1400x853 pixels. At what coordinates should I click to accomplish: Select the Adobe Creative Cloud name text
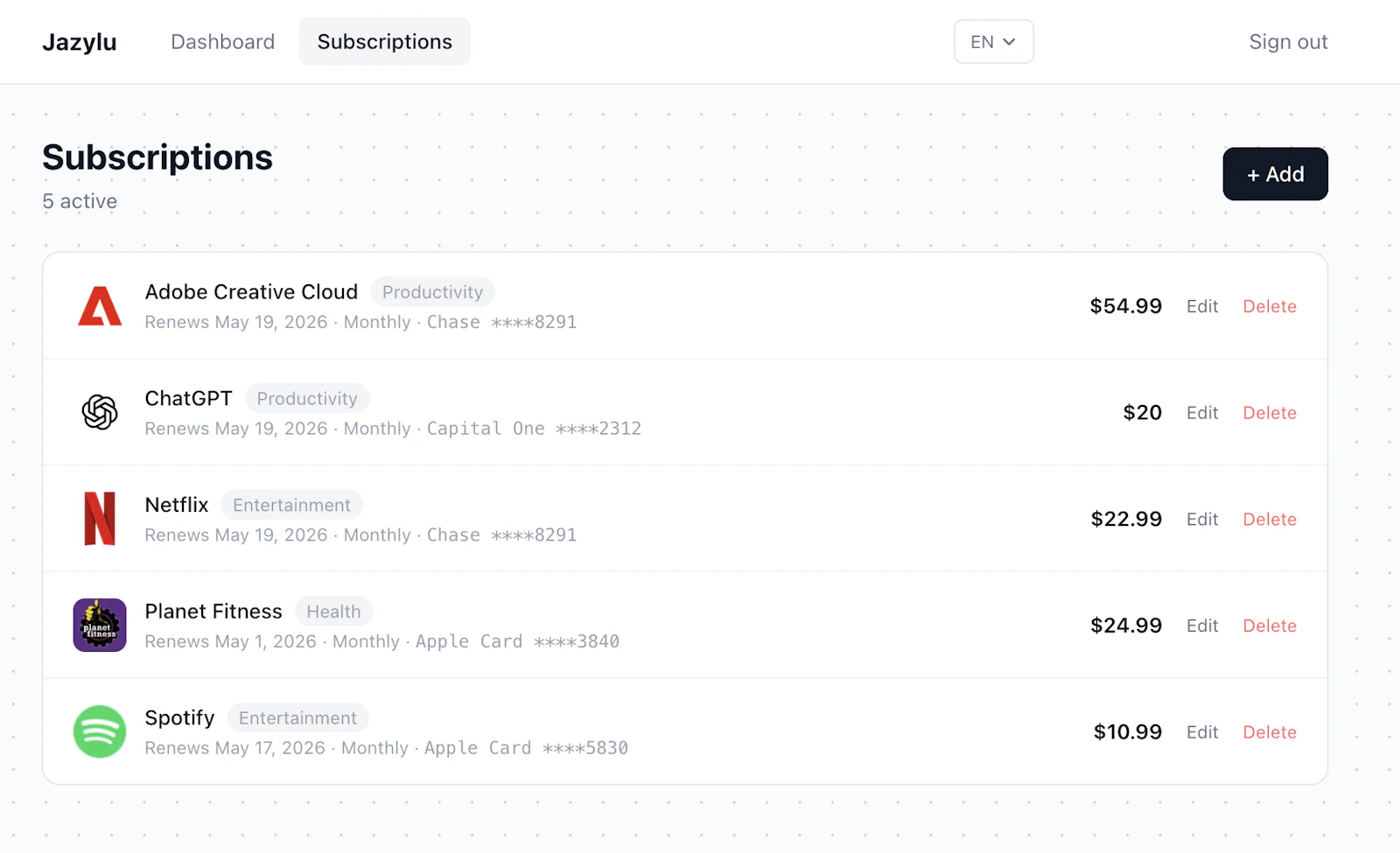[x=251, y=292]
